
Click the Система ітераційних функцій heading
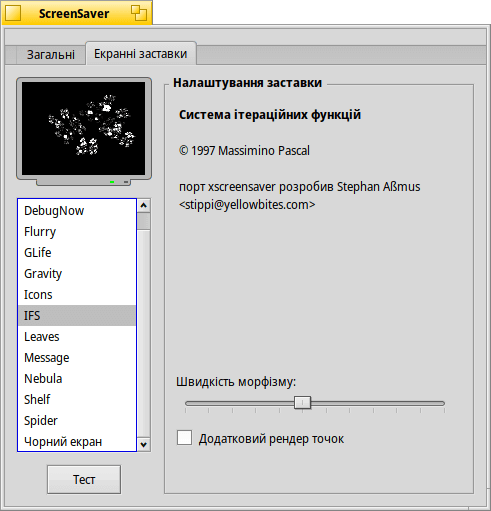click(x=270, y=115)
